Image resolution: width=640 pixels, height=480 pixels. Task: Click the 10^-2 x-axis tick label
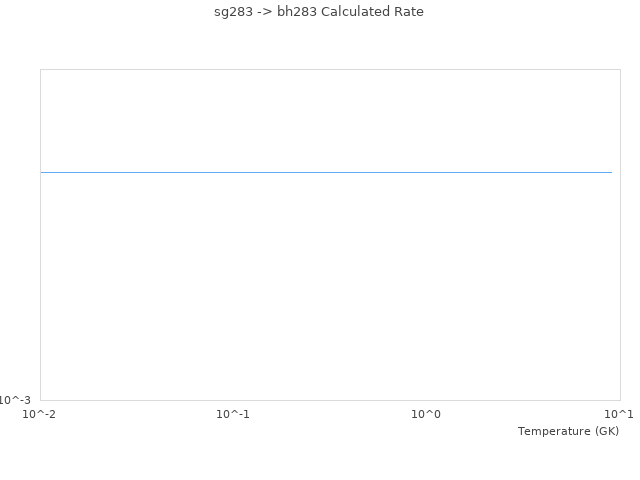tap(39, 414)
